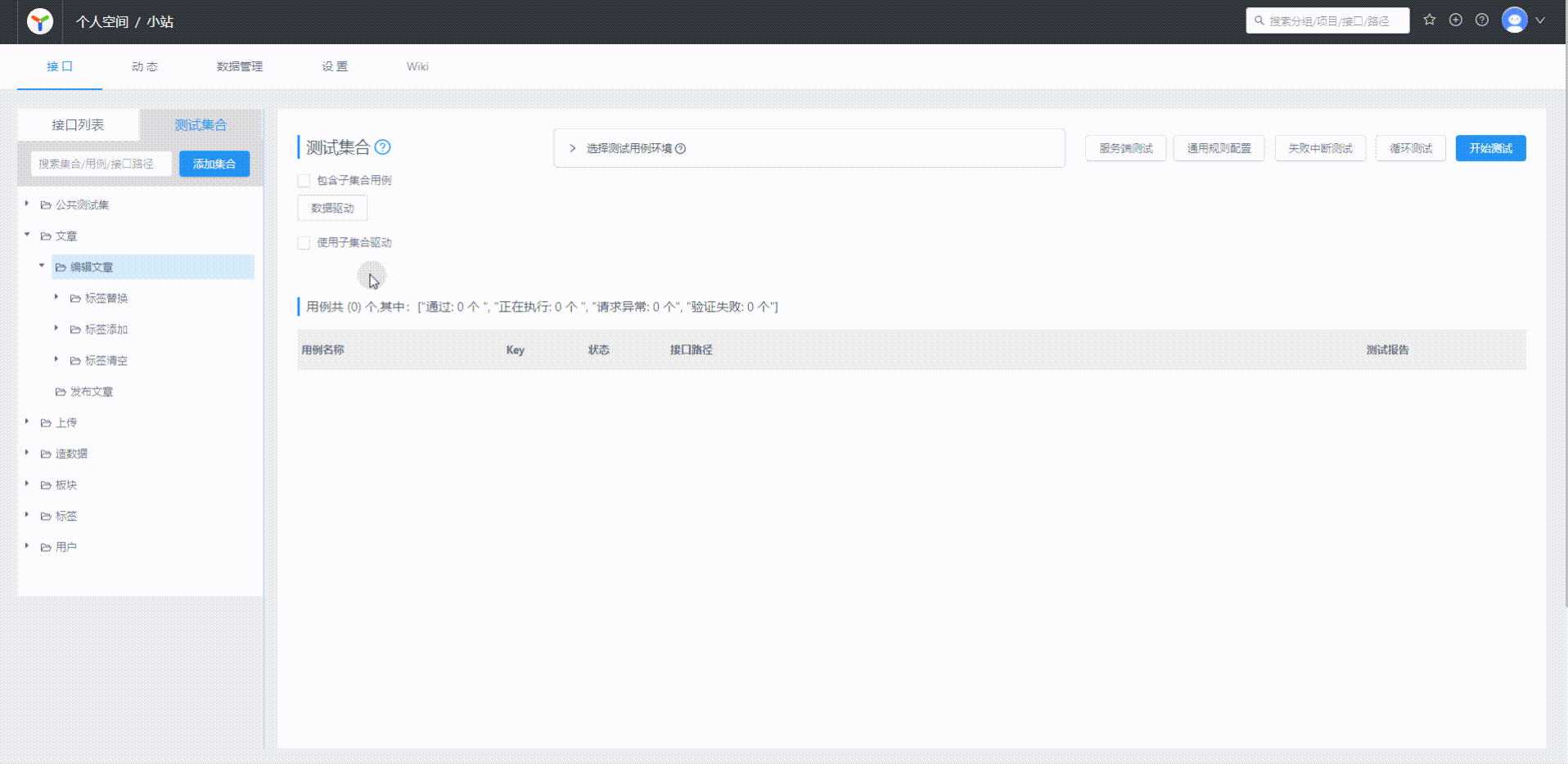Viewport: 1568px width, 764px height.
Task: Collapse the 编辑文章 tree node
Action: click(42, 266)
